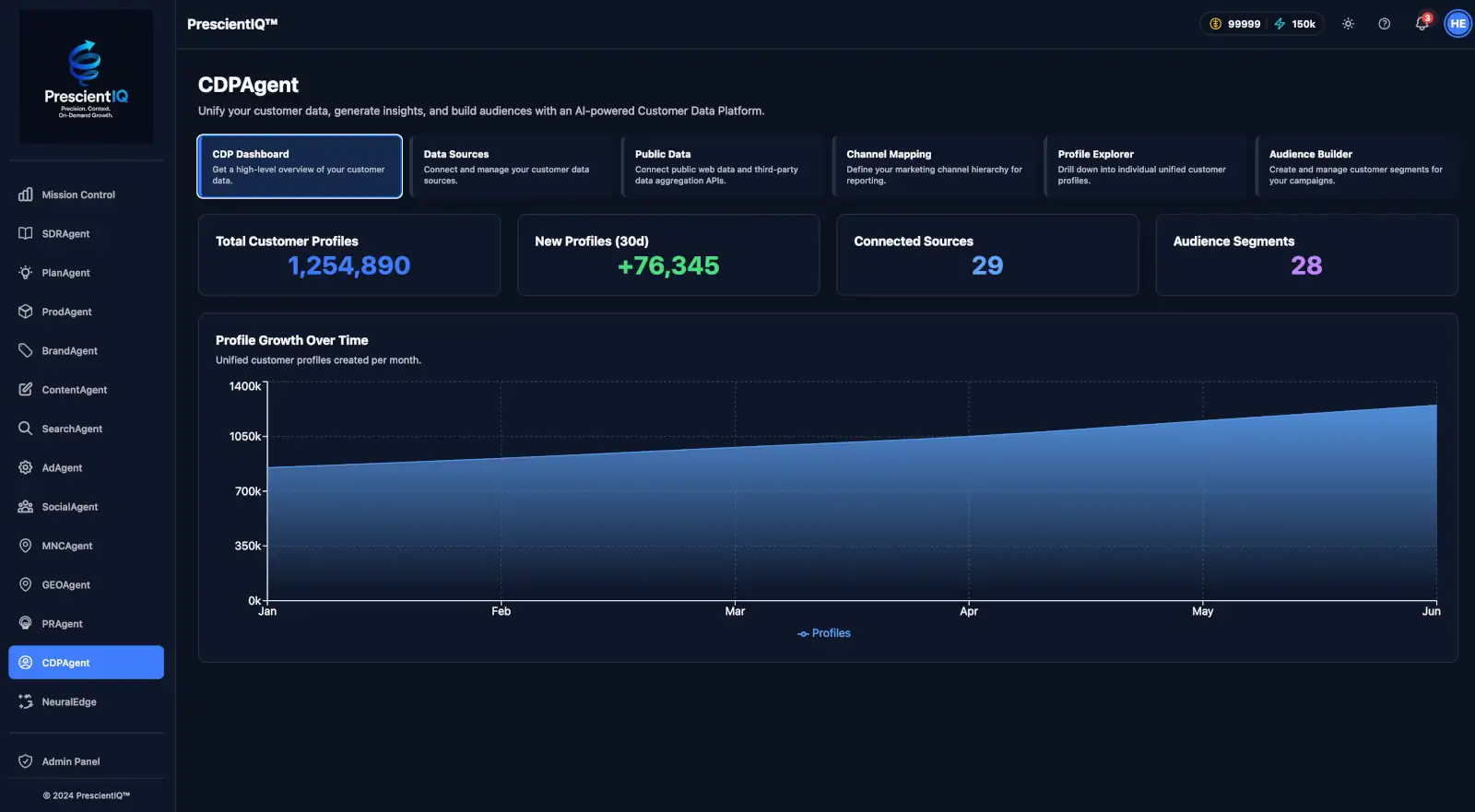
Task: Click the Admin Panel shield icon
Action: point(26,761)
